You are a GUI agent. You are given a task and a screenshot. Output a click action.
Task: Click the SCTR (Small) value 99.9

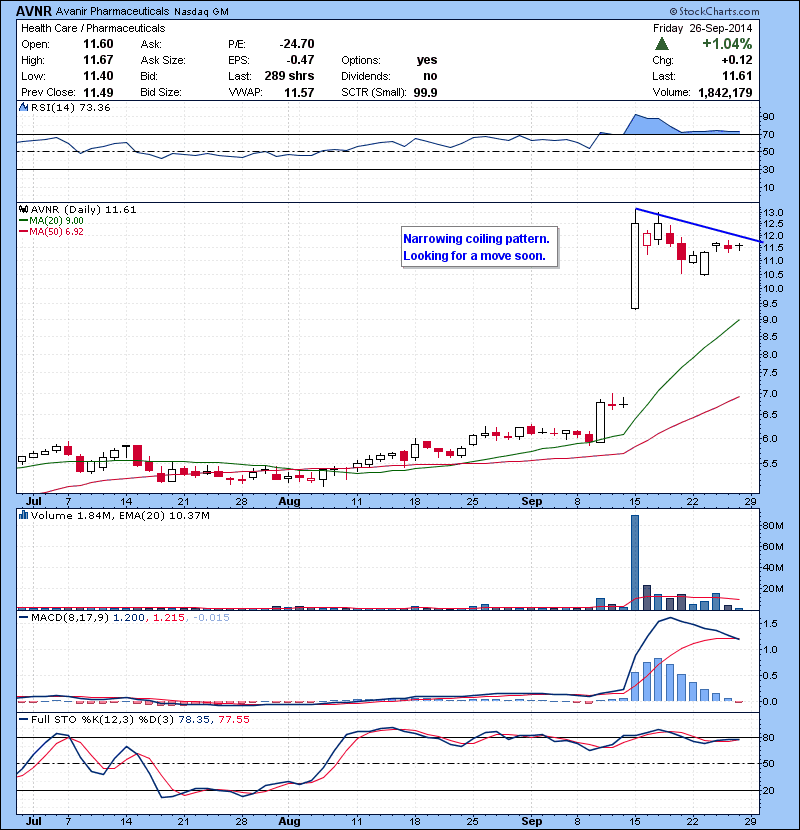425,93
